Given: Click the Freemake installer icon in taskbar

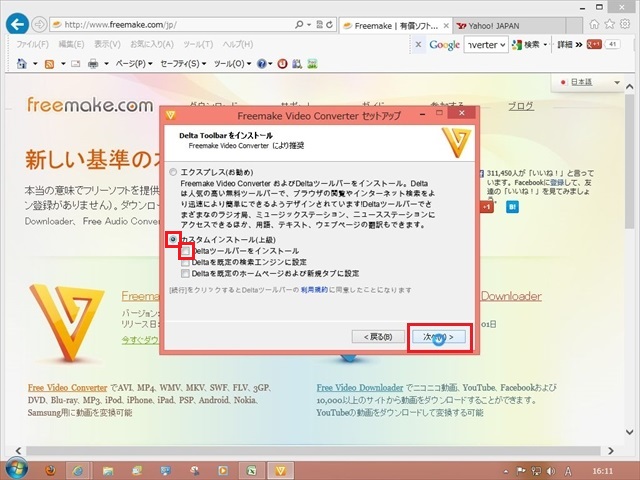Looking at the screenshot, I should pyautogui.click(x=282, y=469).
